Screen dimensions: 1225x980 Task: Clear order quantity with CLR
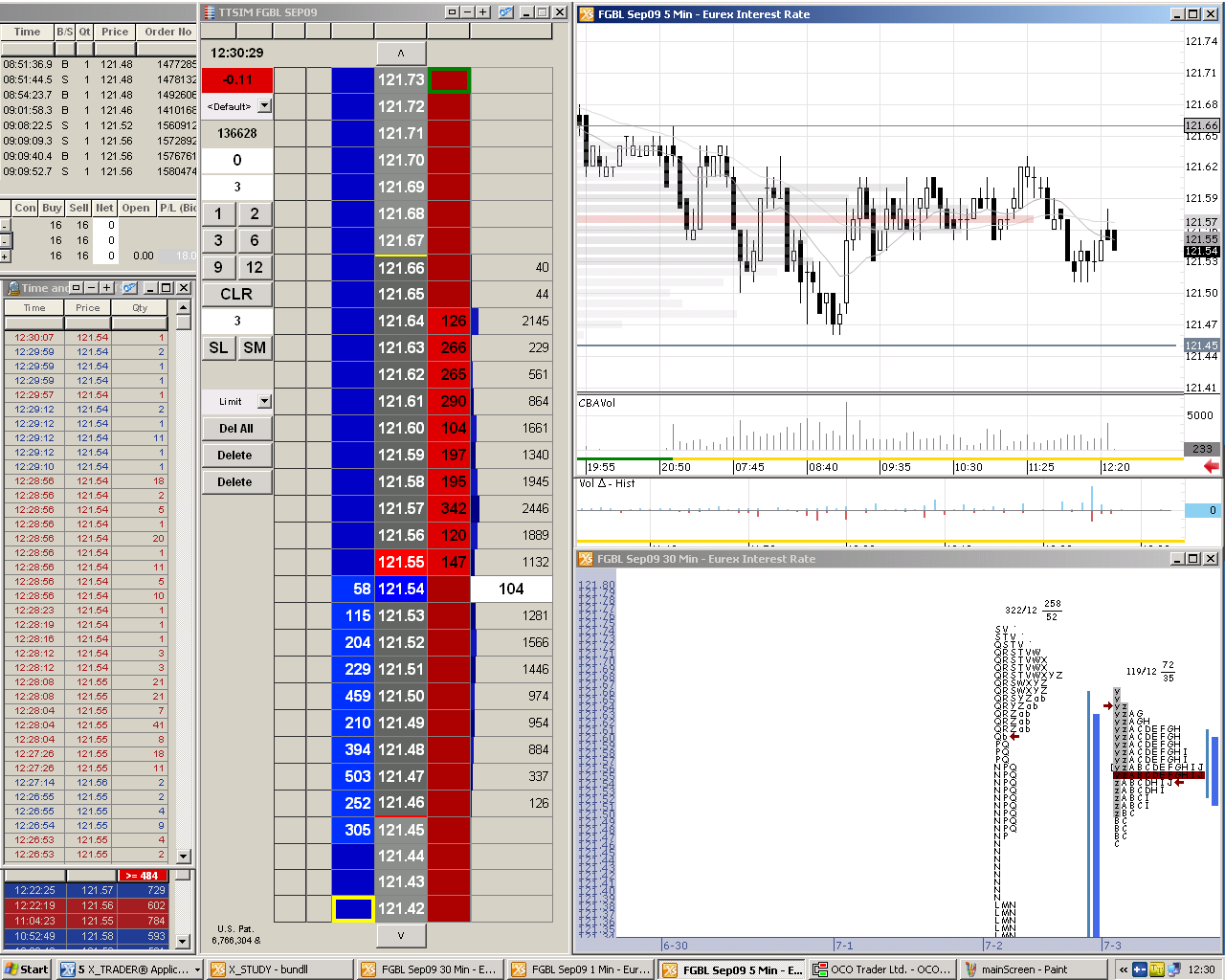(236, 294)
